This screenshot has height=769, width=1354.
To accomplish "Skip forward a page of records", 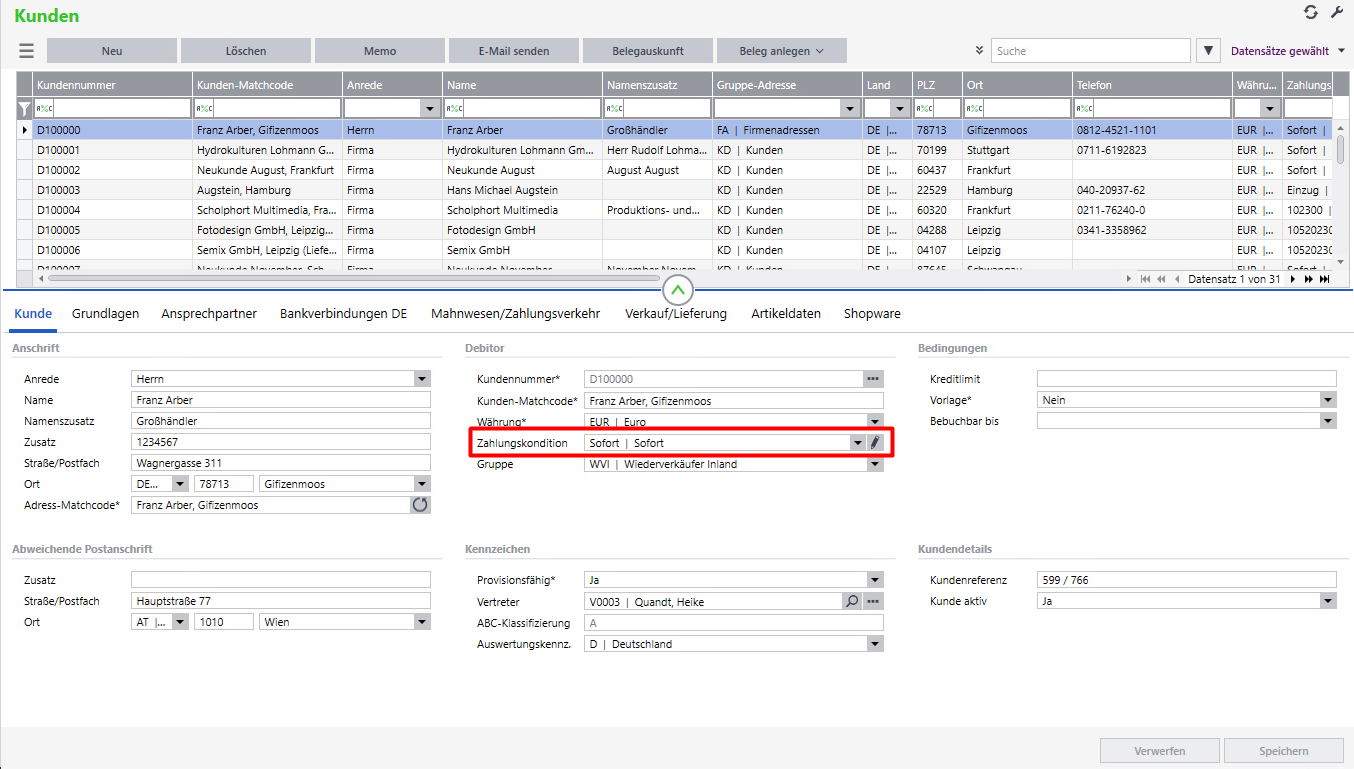I will tap(1308, 279).
